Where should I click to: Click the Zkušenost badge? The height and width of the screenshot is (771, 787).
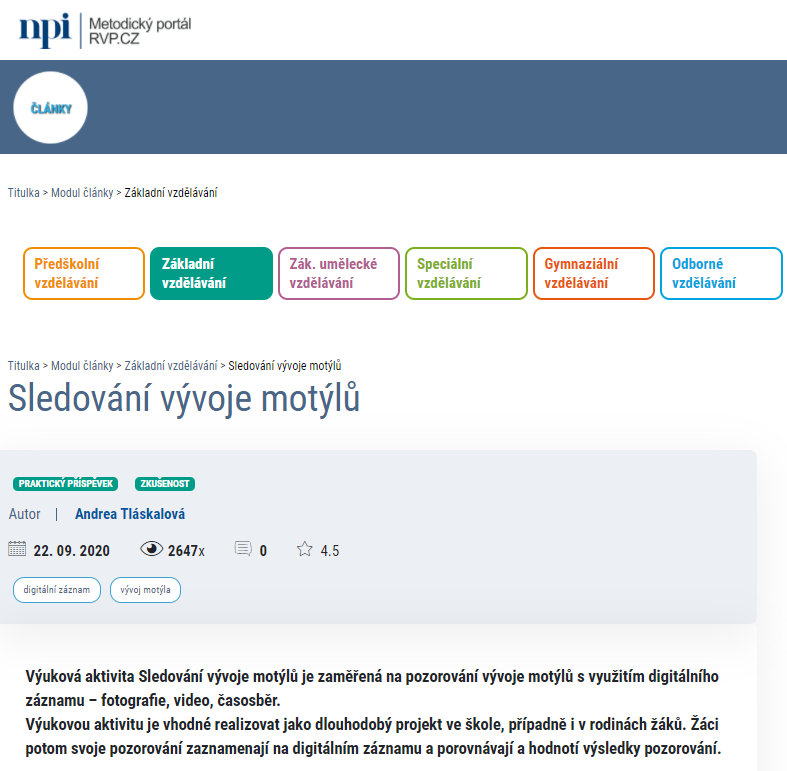coord(165,484)
